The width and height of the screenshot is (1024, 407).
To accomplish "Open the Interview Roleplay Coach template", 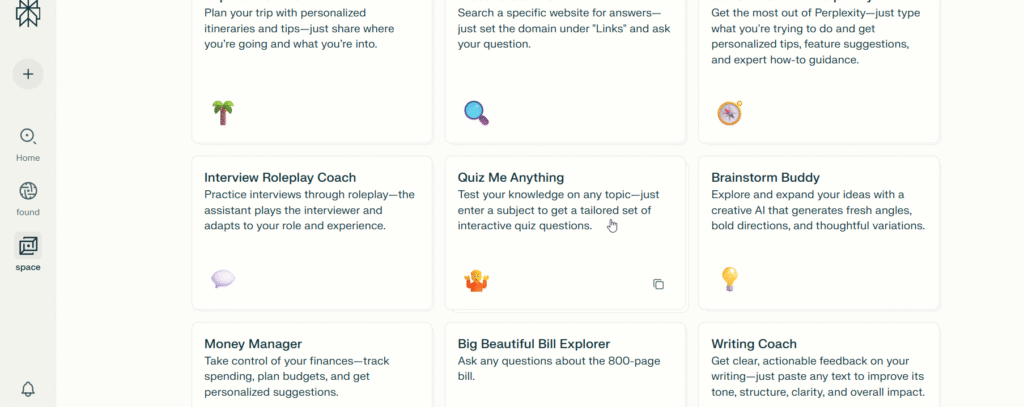I will click(280, 178).
